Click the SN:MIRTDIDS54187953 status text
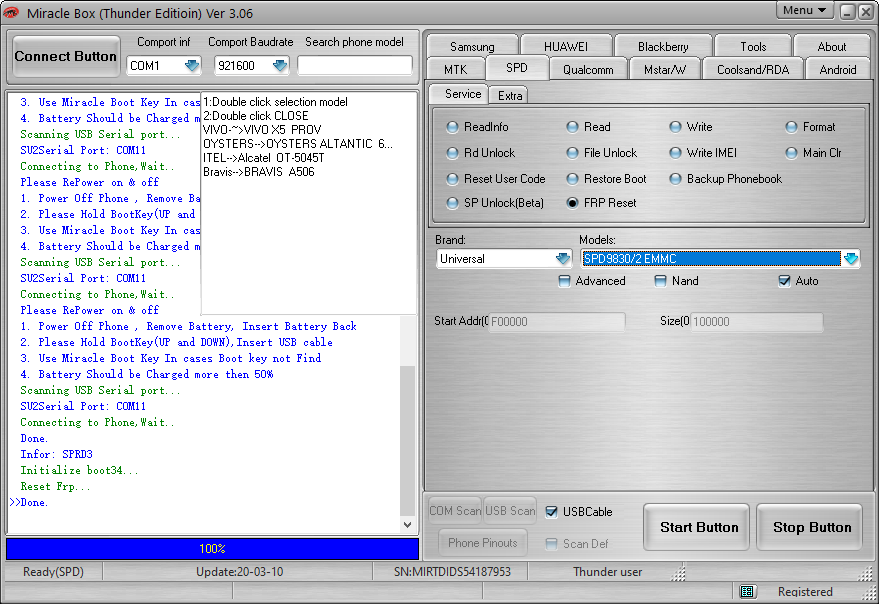Image resolution: width=879 pixels, height=604 pixels. tap(452, 572)
